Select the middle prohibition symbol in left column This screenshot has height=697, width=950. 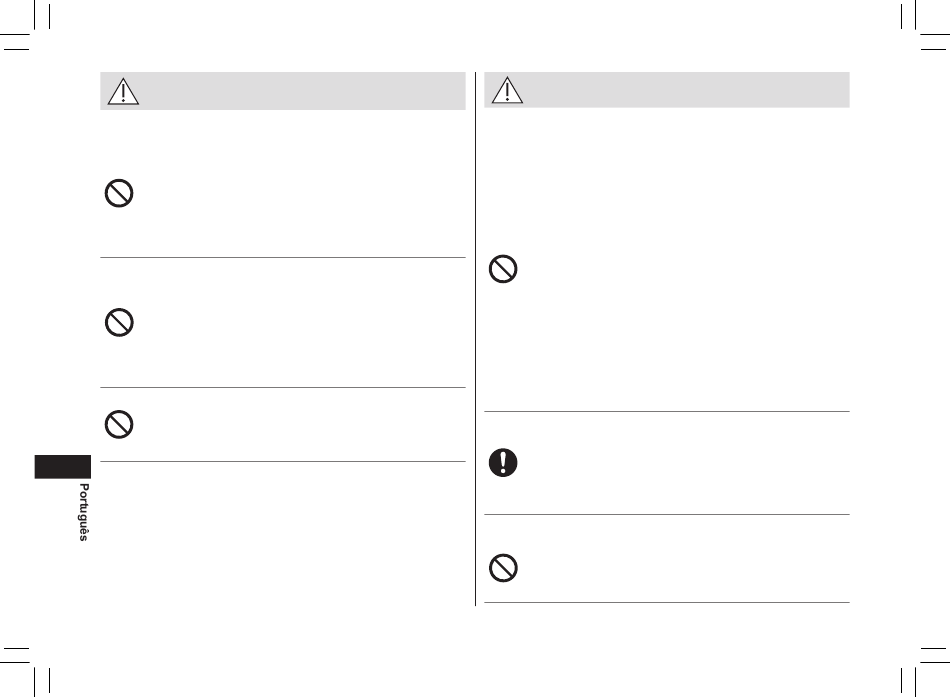[119, 322]
